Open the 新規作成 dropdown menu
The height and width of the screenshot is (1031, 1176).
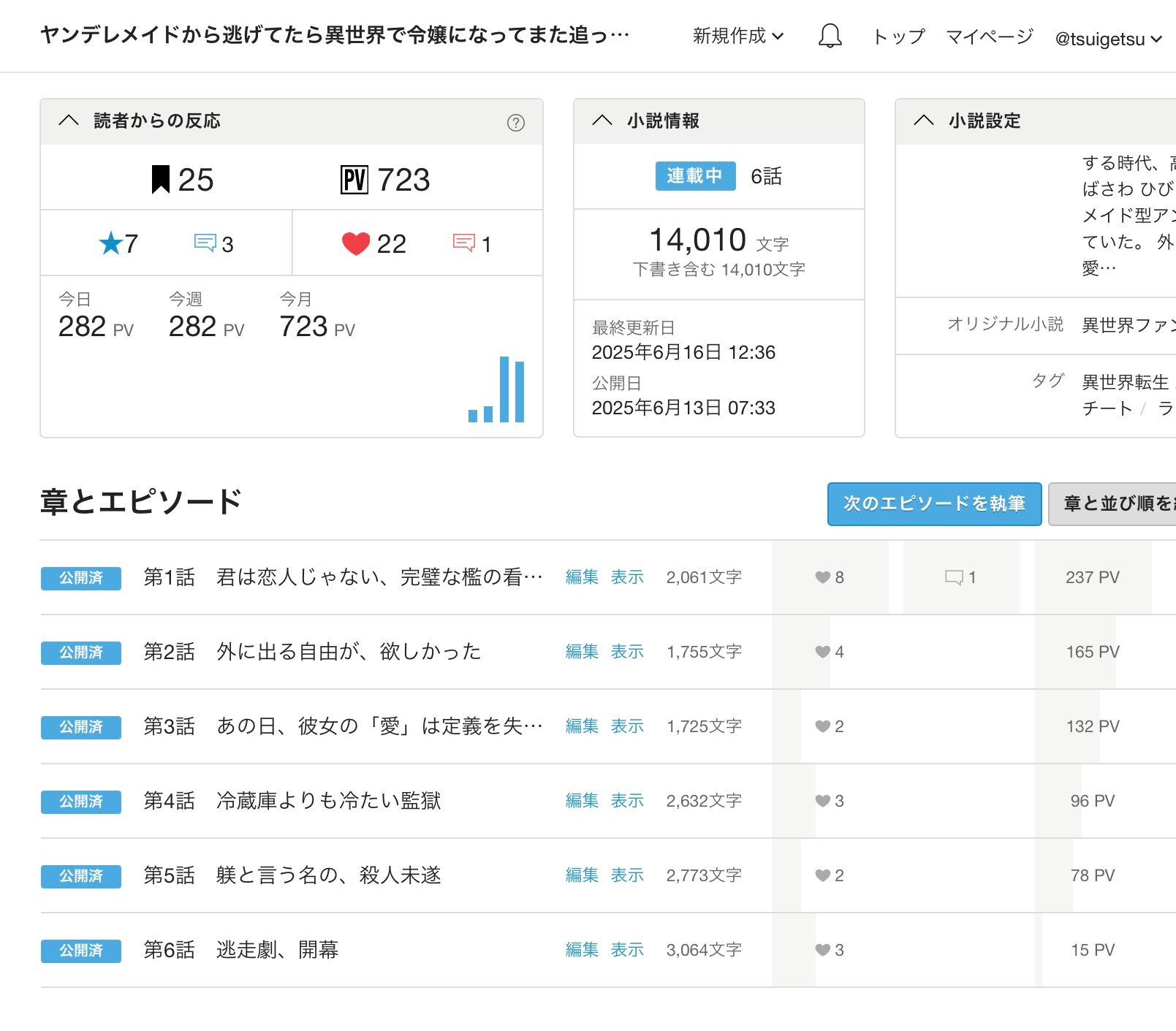(x=737, y=36)
